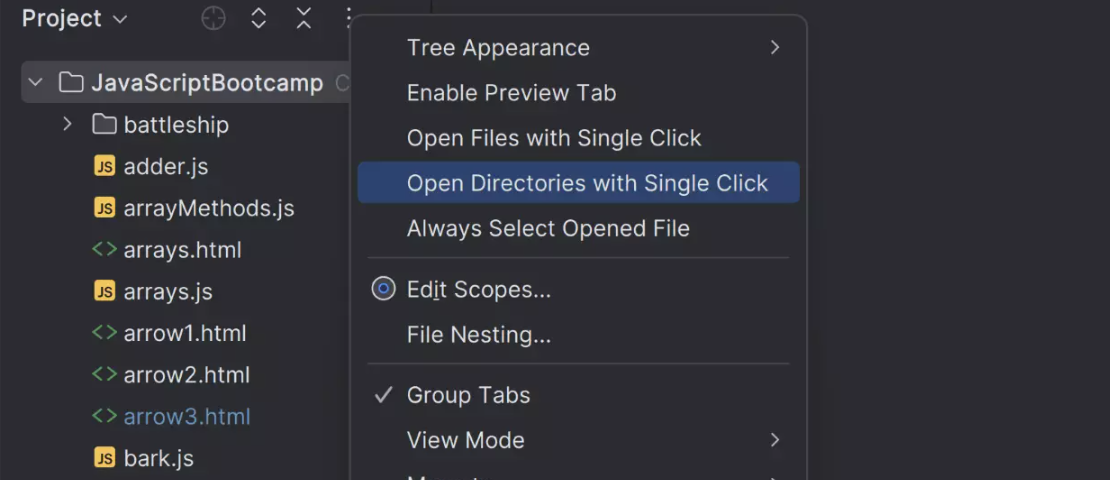Select arrow3.html in the project tree
1110x480 pixels.
click(x=186, y=417)
